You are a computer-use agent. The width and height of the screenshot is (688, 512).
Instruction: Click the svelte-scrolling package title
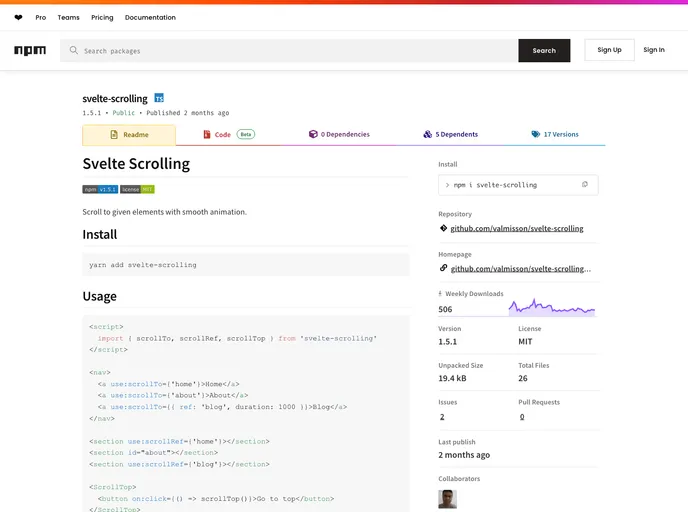pyautogui.click(x=115, y=99)
